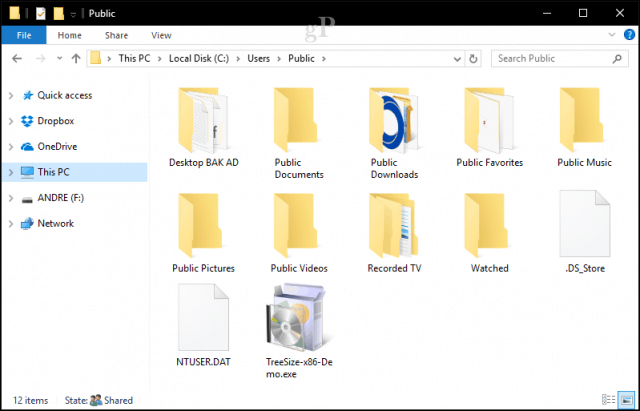Select the NTUSER.DAT file icon

click(203, 317)
